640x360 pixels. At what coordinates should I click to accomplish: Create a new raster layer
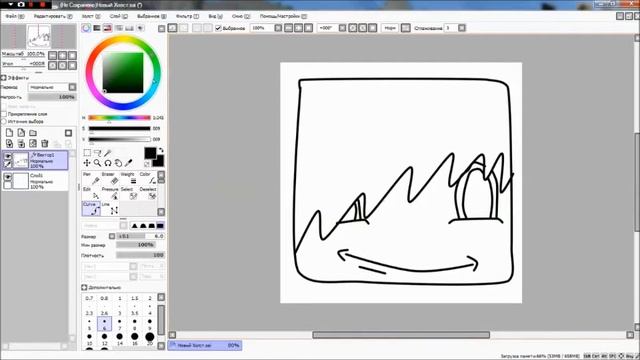point(9,133)
